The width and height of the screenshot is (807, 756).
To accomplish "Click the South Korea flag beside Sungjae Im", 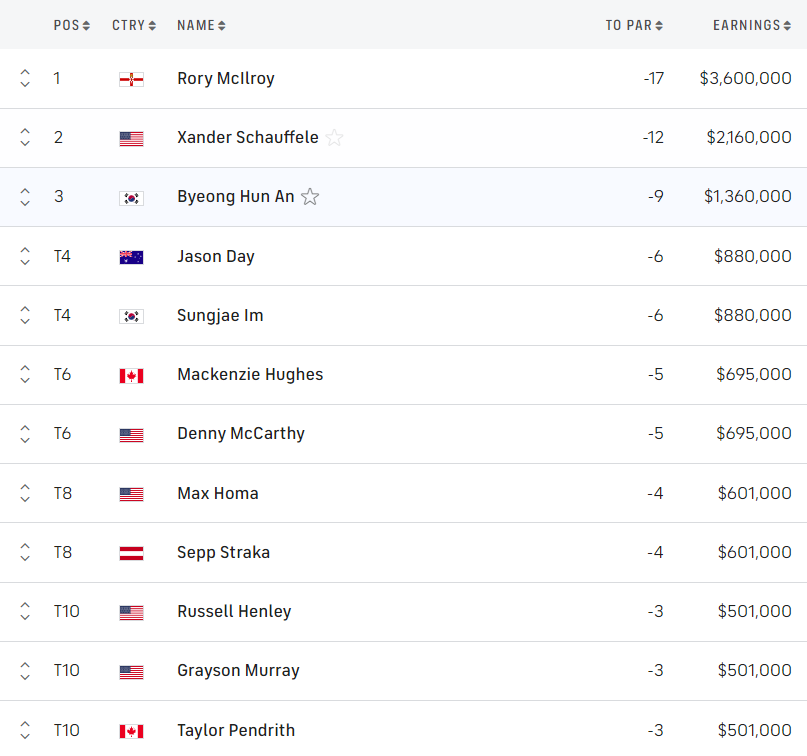I will (131, 316).
